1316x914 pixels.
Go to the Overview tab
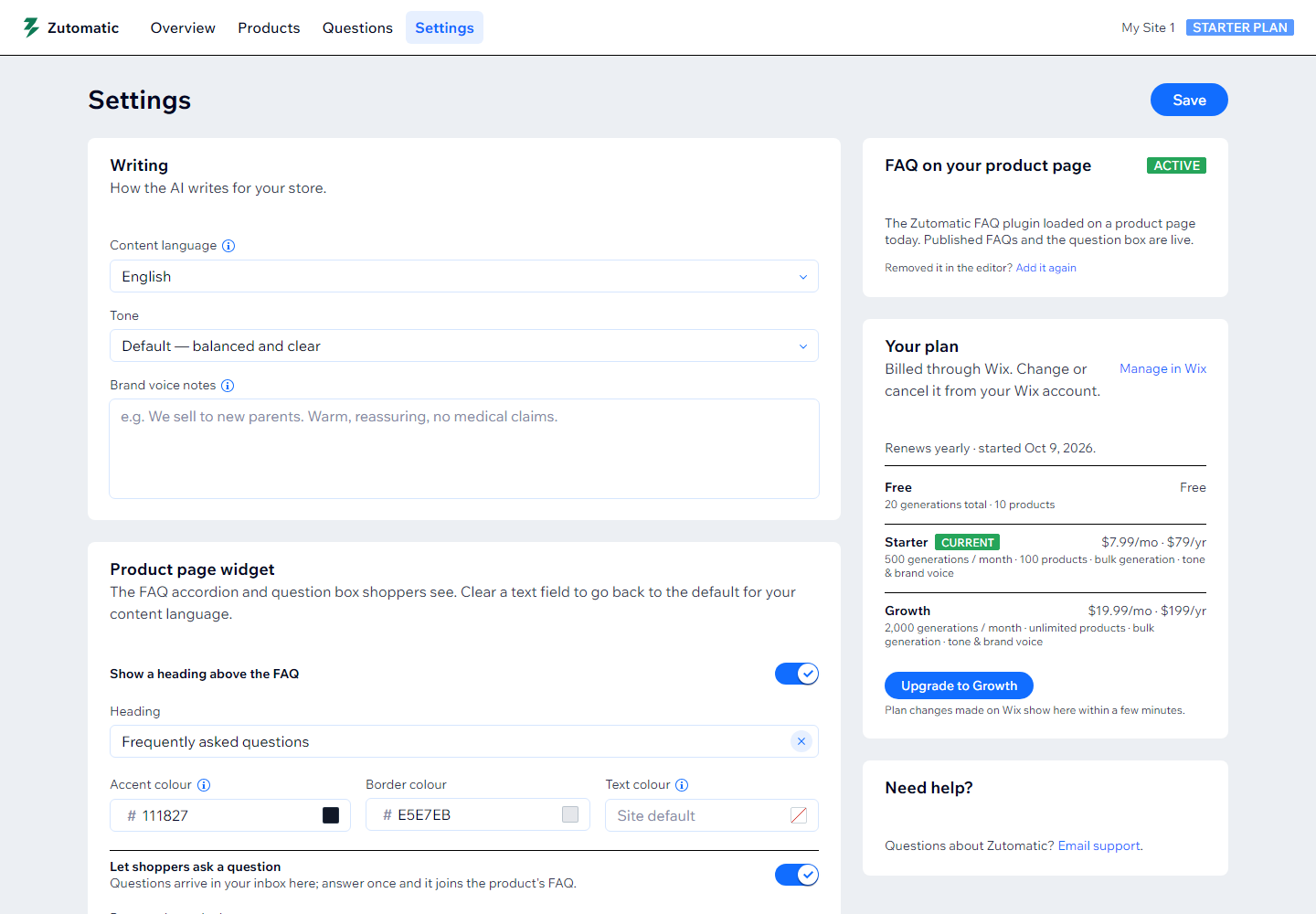[x=183, y=27]
